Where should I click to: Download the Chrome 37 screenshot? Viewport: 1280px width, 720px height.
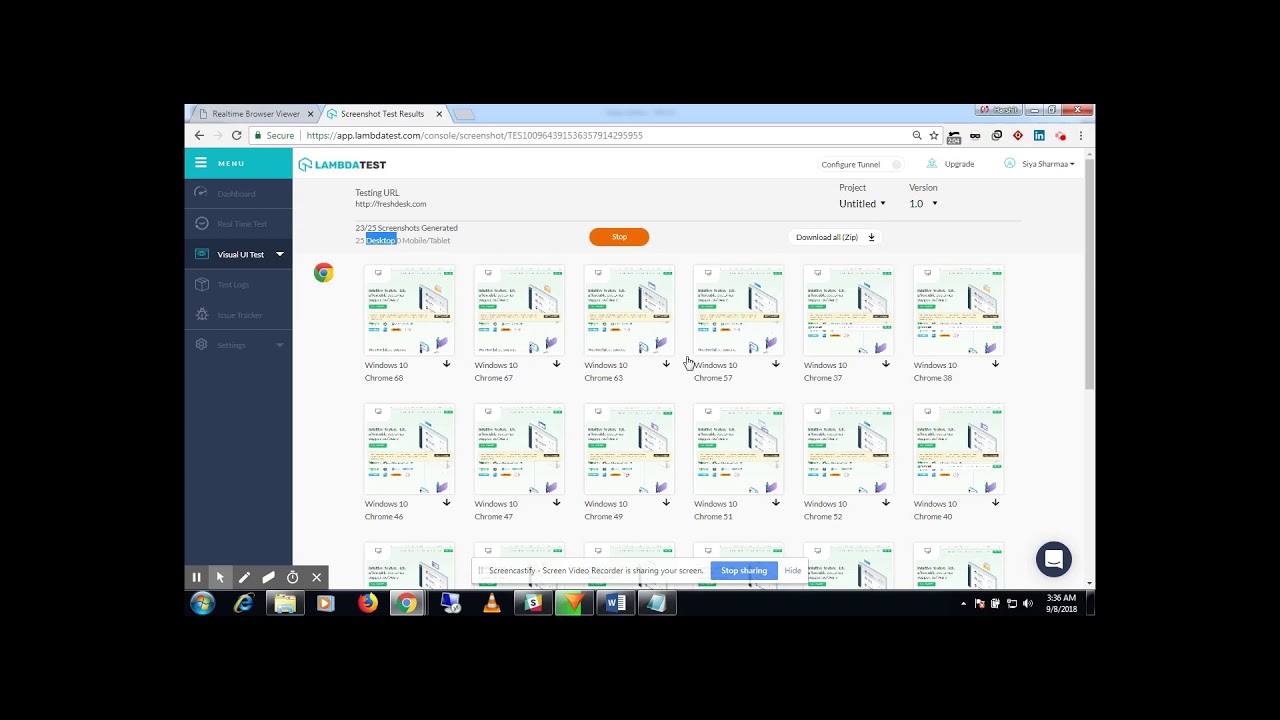point(886,364)
